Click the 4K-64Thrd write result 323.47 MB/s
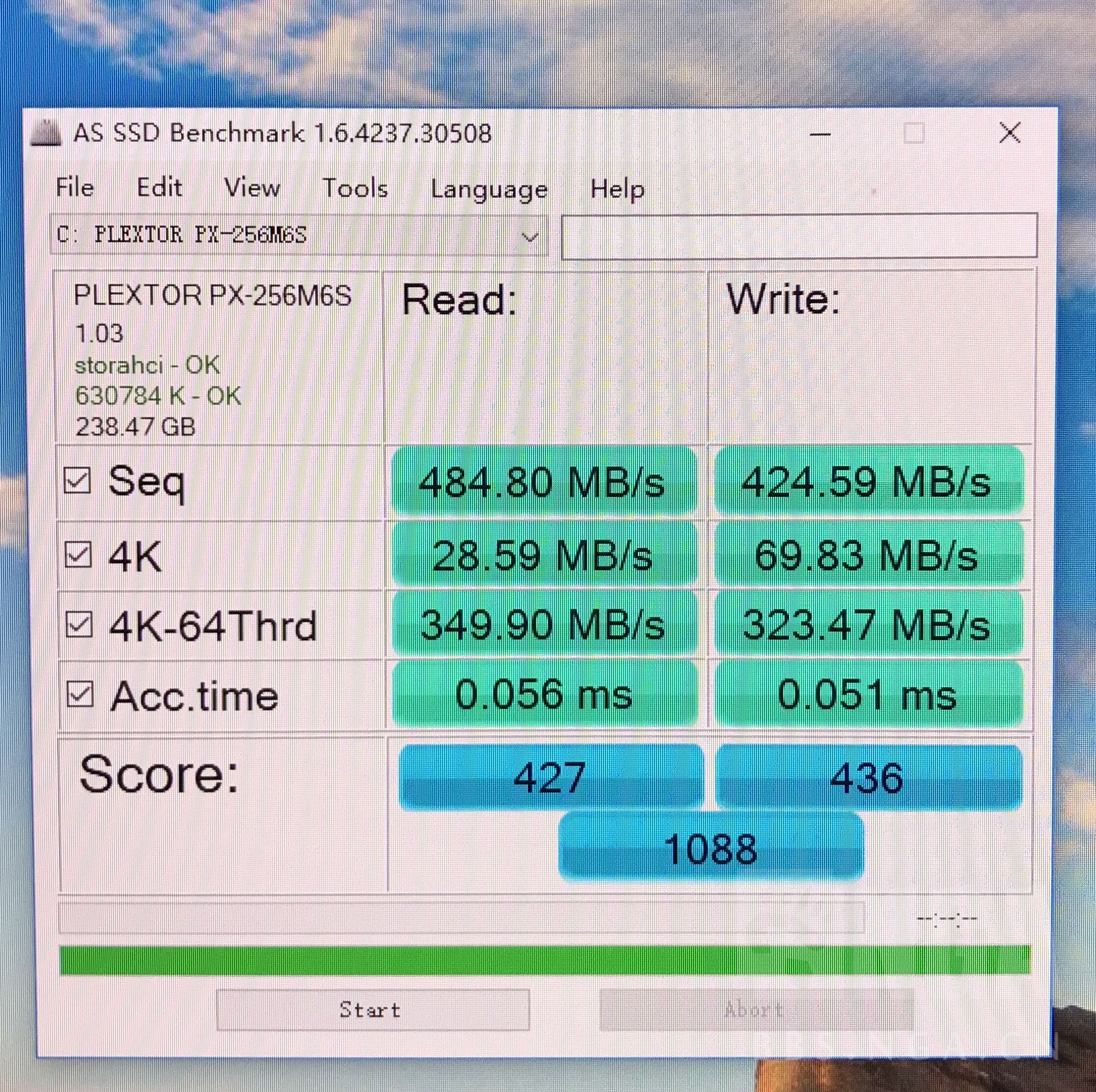Viewport: 1096px width, 1092px height. (x=869, y=624)
